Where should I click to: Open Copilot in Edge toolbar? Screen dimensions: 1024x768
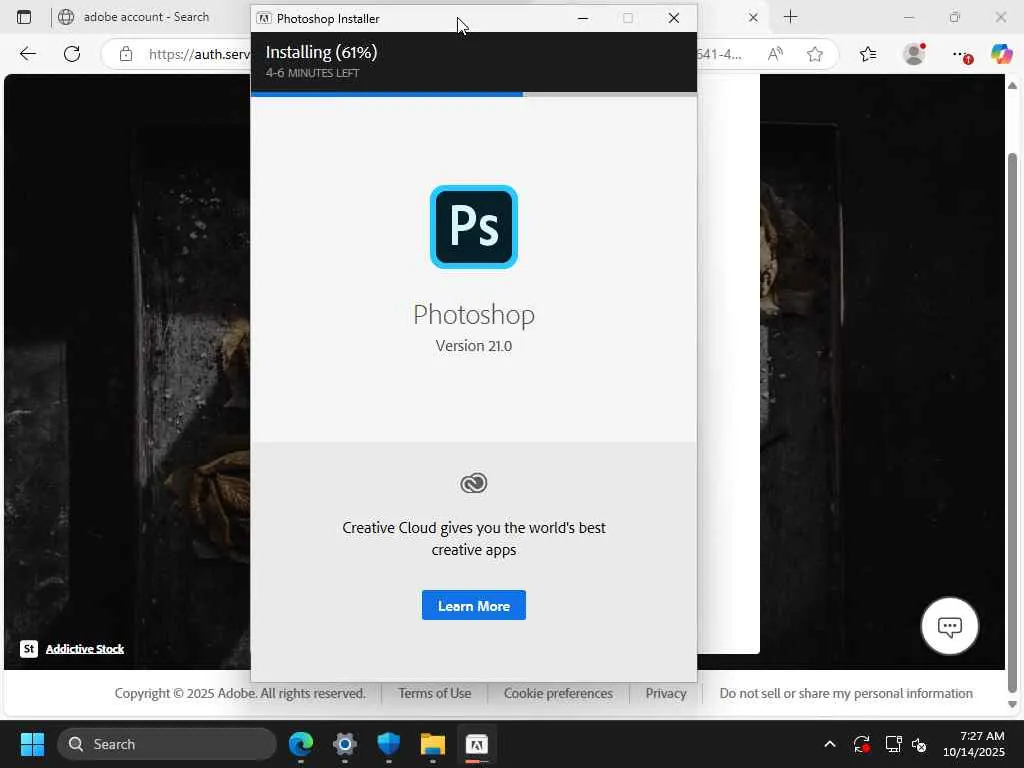click(x=1001, y=54)
